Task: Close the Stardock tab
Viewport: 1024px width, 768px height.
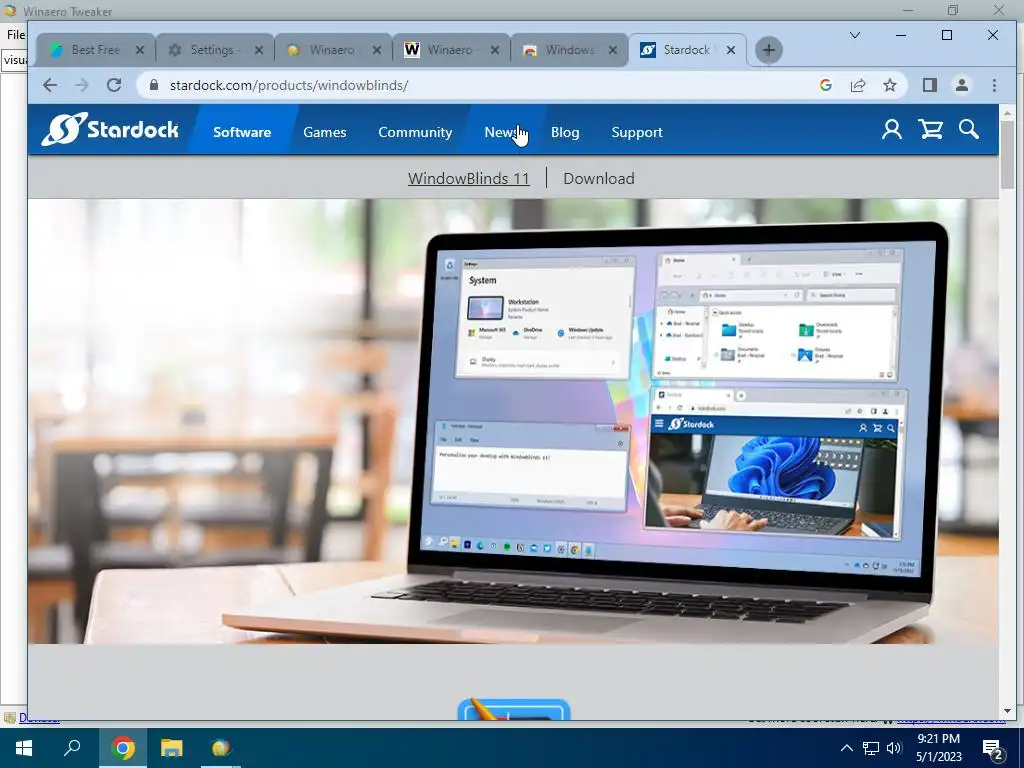Action: click(x=731, y=50)
